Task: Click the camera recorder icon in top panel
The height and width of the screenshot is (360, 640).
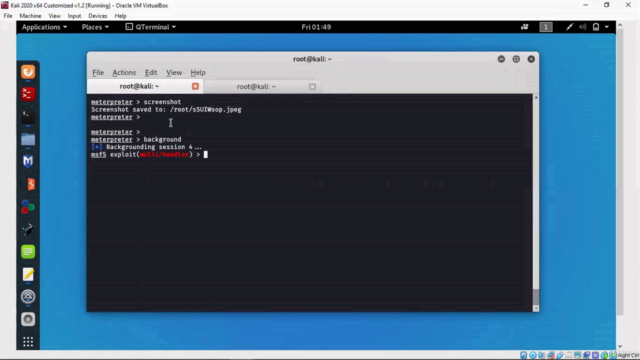Action: point(524,27)
